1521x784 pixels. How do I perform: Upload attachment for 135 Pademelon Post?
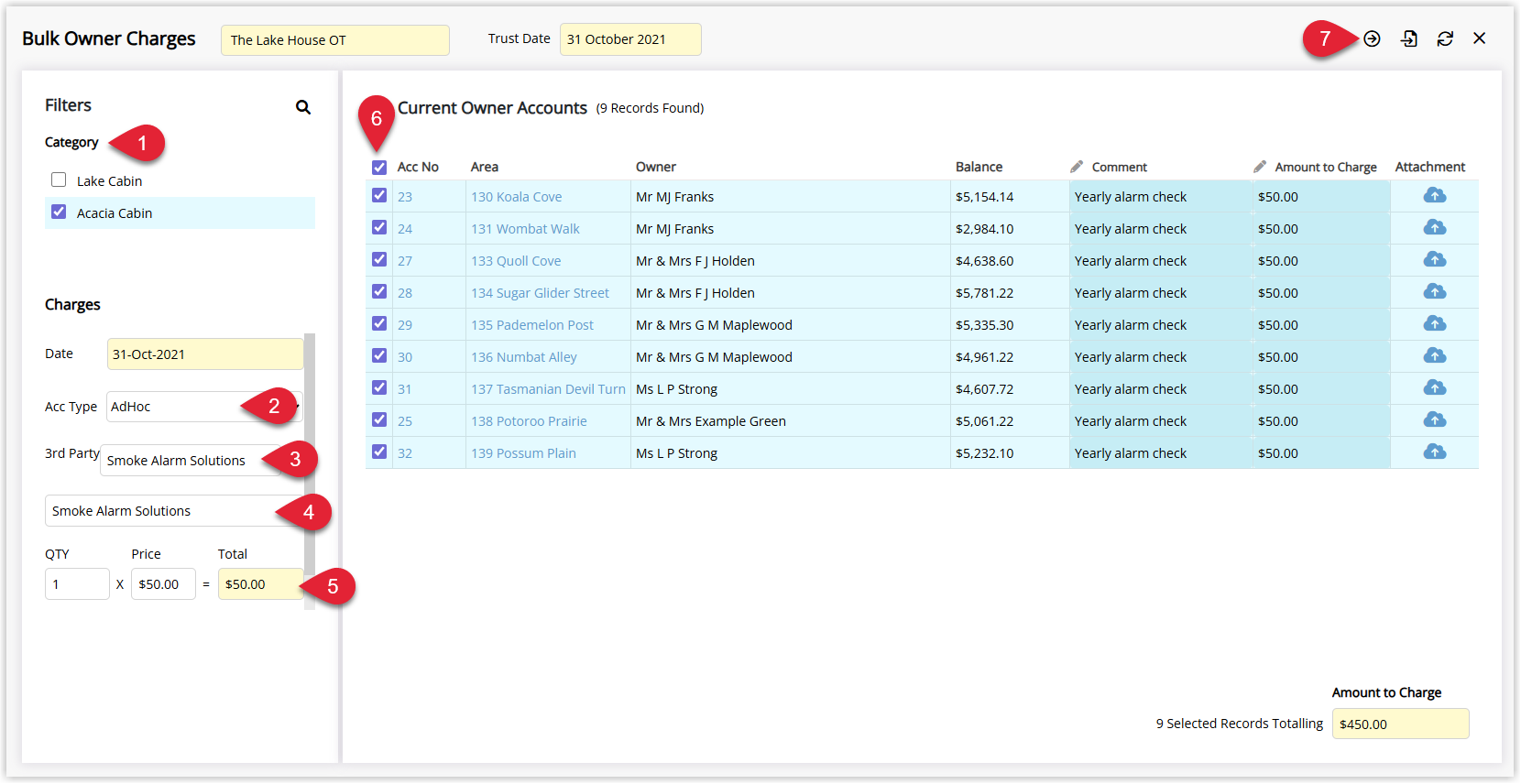[1435, 323]
